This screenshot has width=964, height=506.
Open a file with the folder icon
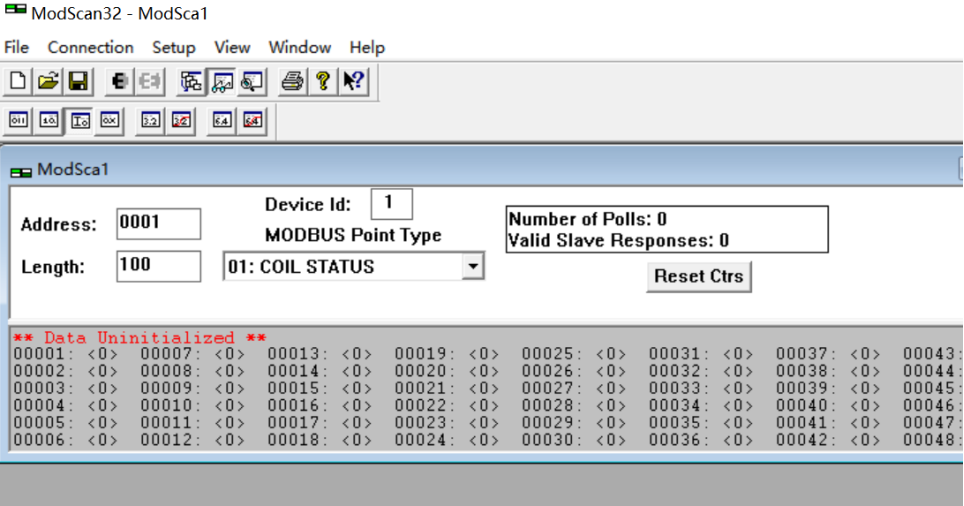tap(48, 81)
